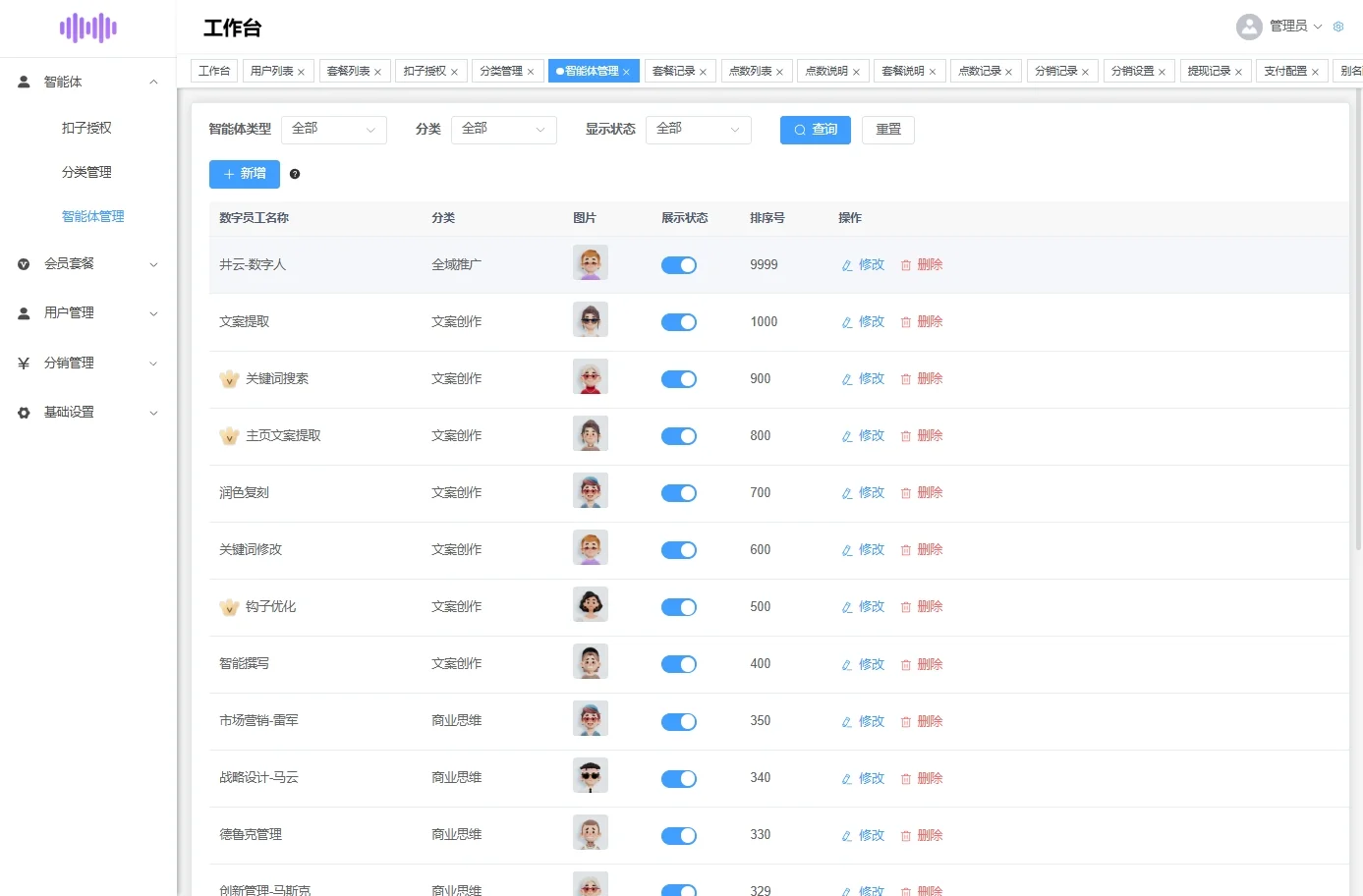Close the 分销记录 tab
Image resolution: width=1363 pixels, height=896 pixels.
(1085, 72)
